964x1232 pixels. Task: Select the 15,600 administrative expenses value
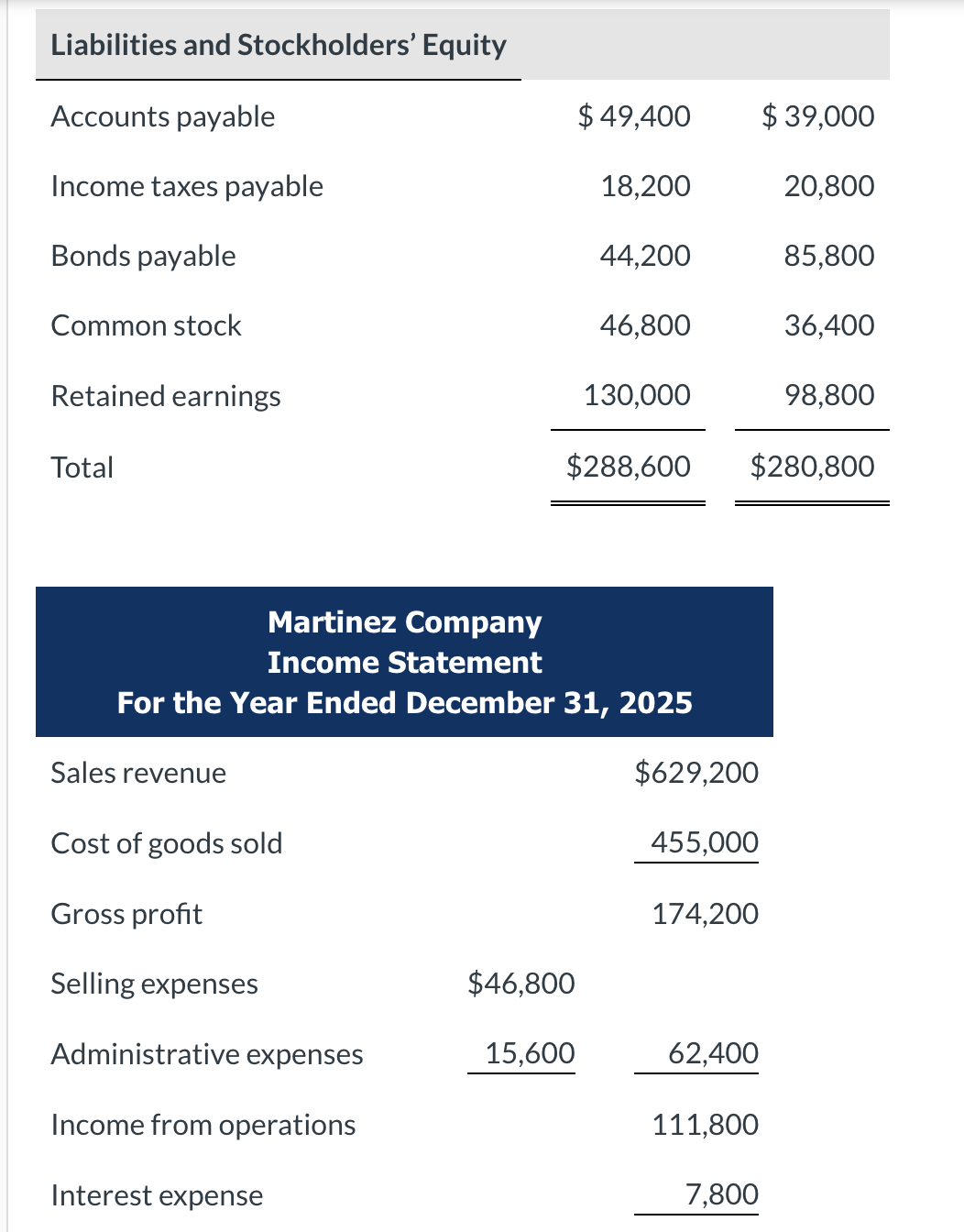pyautogui.click(x=530, y=1053)
